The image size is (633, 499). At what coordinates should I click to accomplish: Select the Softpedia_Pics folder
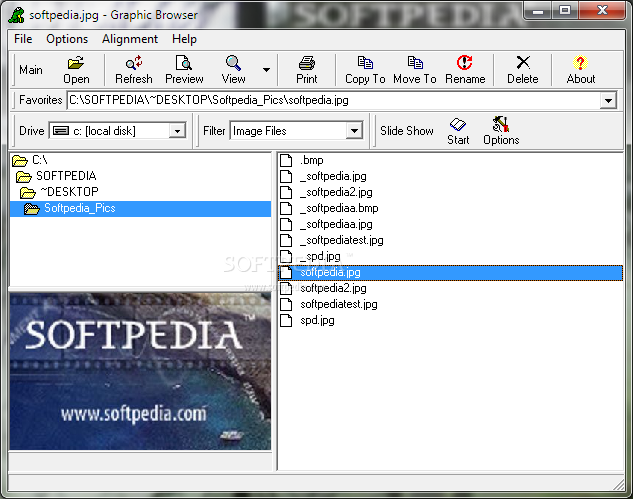(x=140, y=209)
